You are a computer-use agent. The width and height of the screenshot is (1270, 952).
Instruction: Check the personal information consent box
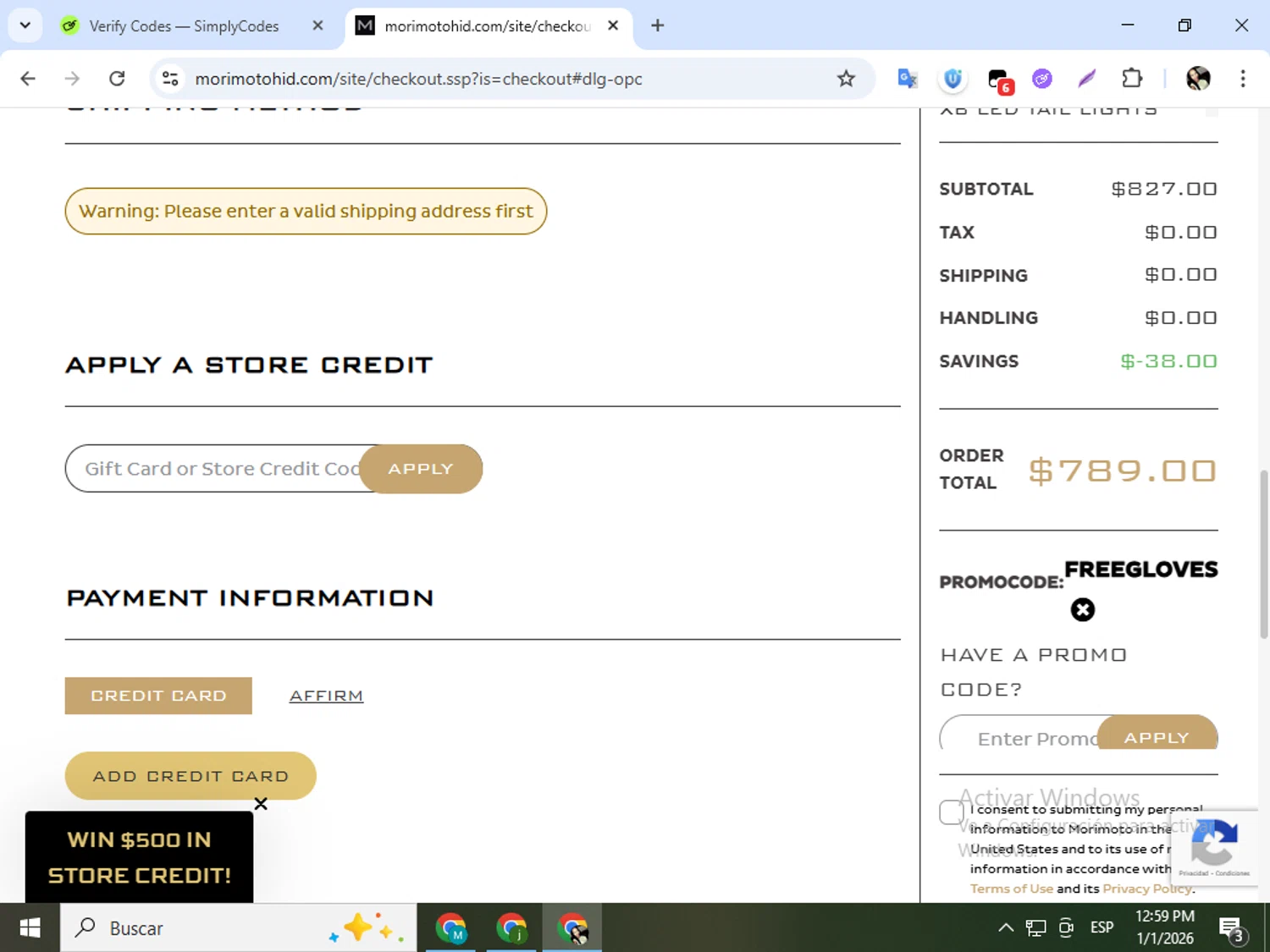pyautogui.click(x=952, y=812)
